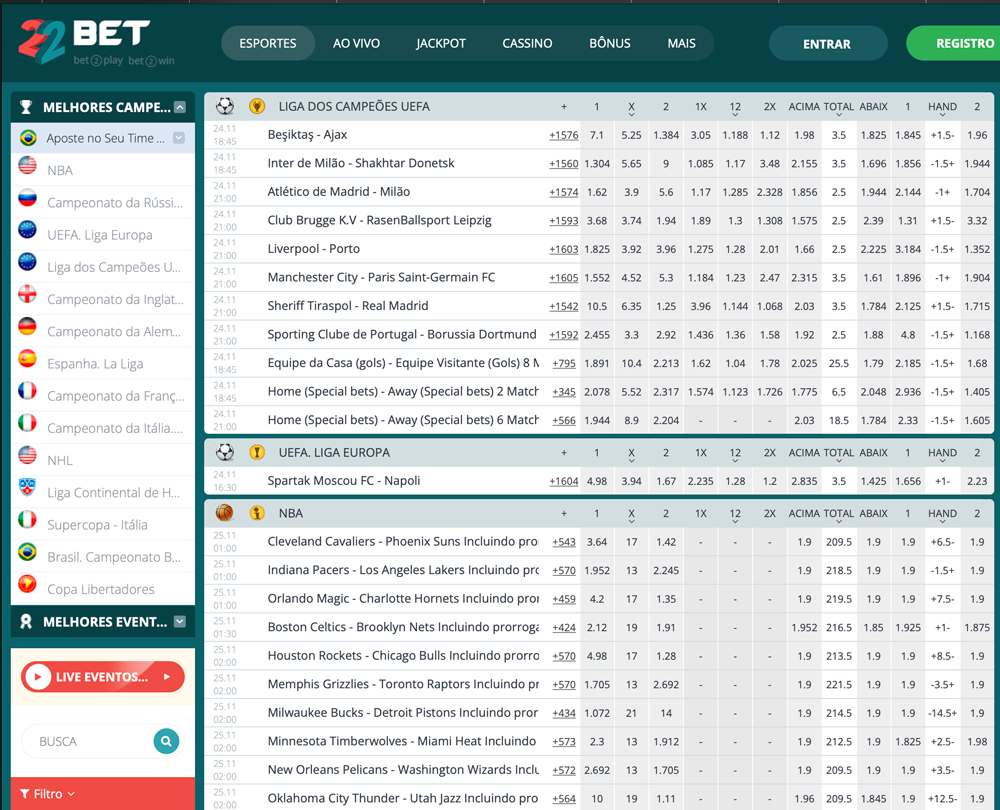This screenshot has height=810, width=1000.
Task: Open the BÔNUS tab
Action: coord(610,43)
